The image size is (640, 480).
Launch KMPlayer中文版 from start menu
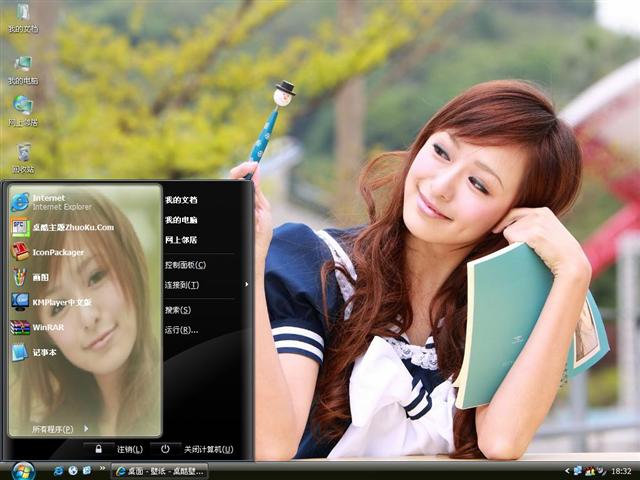pyautogui.click(x=51, y=302)
